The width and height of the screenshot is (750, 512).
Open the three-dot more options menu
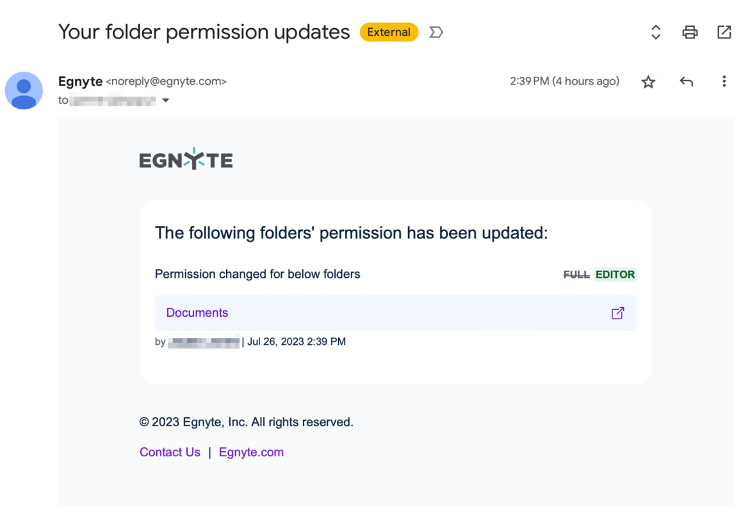(724, 81)
